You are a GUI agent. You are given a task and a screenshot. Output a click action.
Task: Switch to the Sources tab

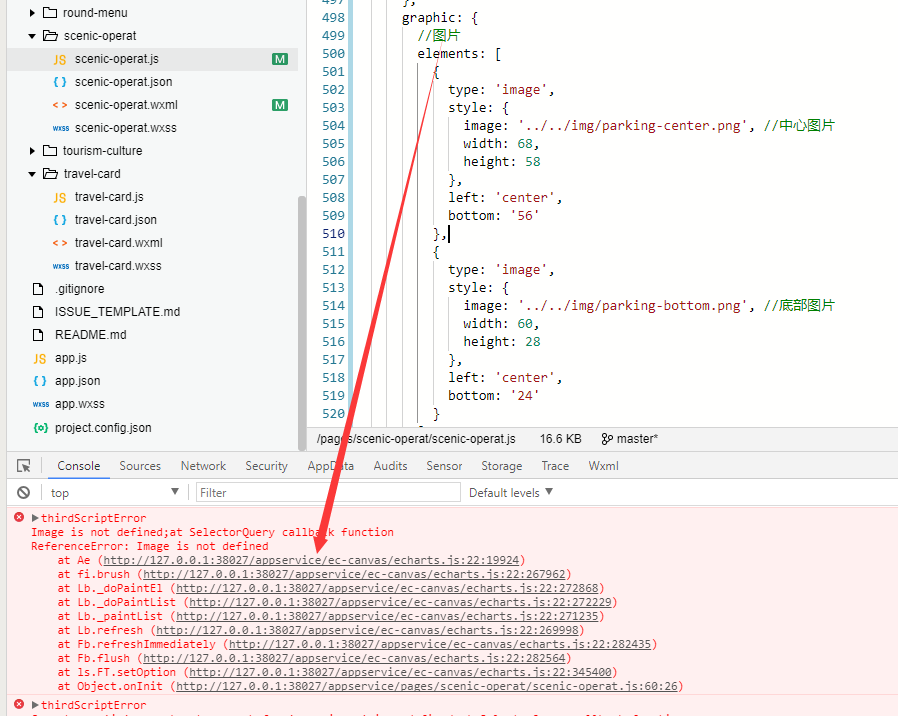(x=140, y=466)
